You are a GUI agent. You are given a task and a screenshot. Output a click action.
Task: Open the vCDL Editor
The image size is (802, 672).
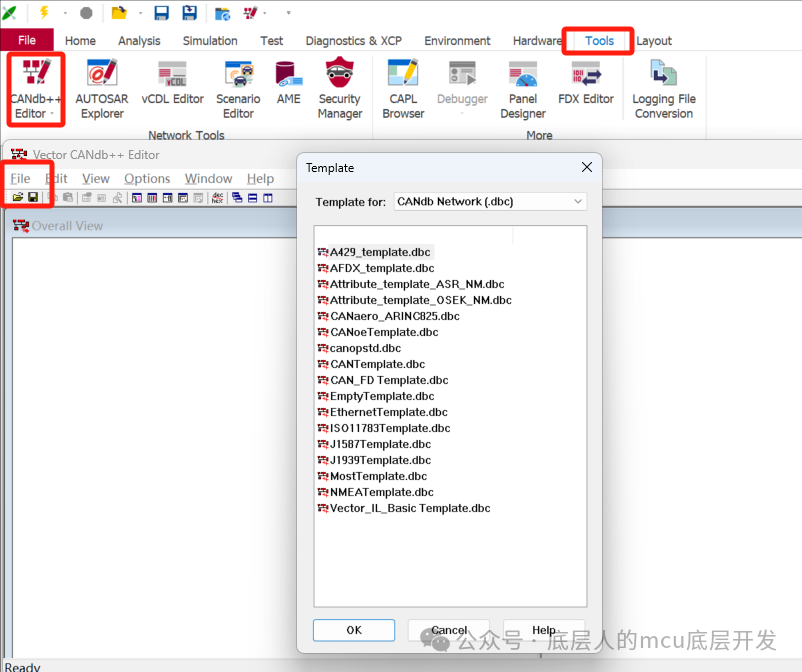pyautogui.click(x=172, y=82)
